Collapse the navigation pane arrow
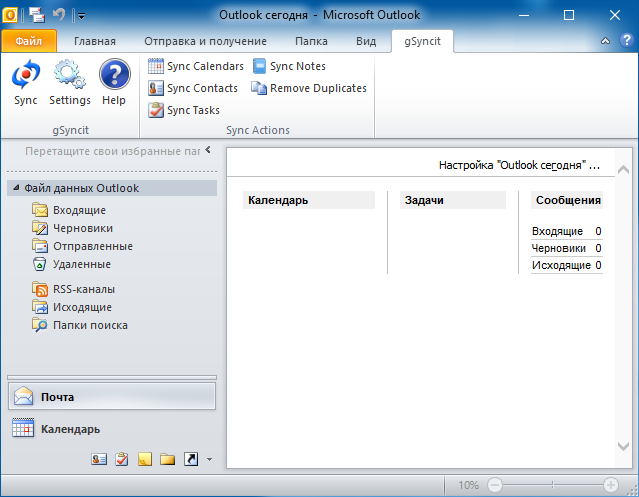Viewport: 639px width, 497px height. [208, 150]
